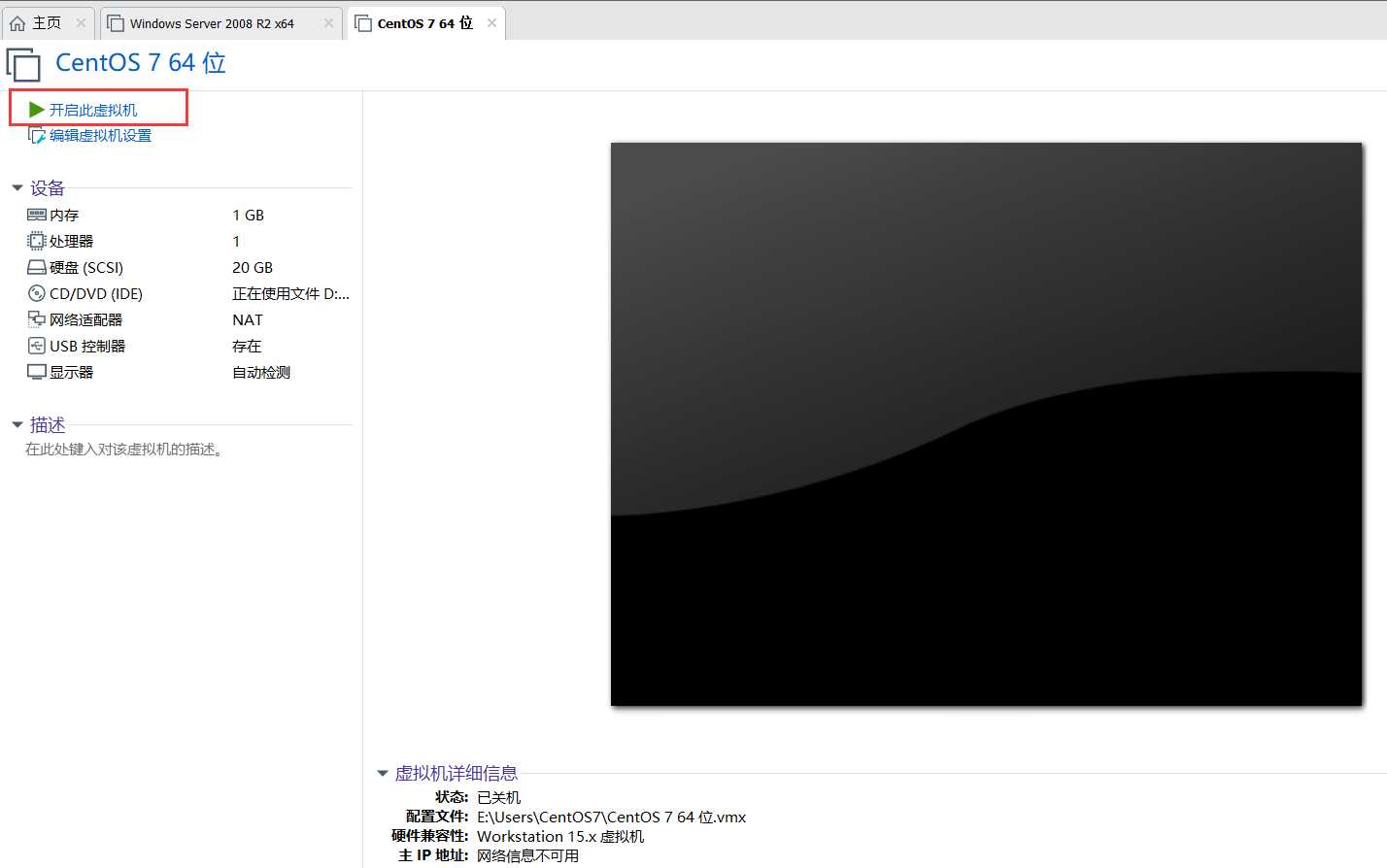Click 网络信息不可用 IP address value
Viewport: 1387px width, 868px height.
click(527, 855)
